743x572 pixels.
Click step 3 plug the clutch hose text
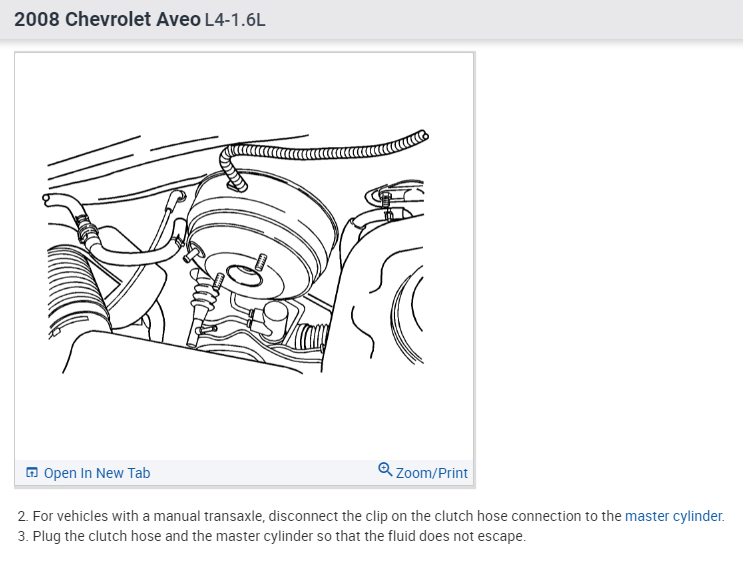pyautogui.click(x=272, y=536)
